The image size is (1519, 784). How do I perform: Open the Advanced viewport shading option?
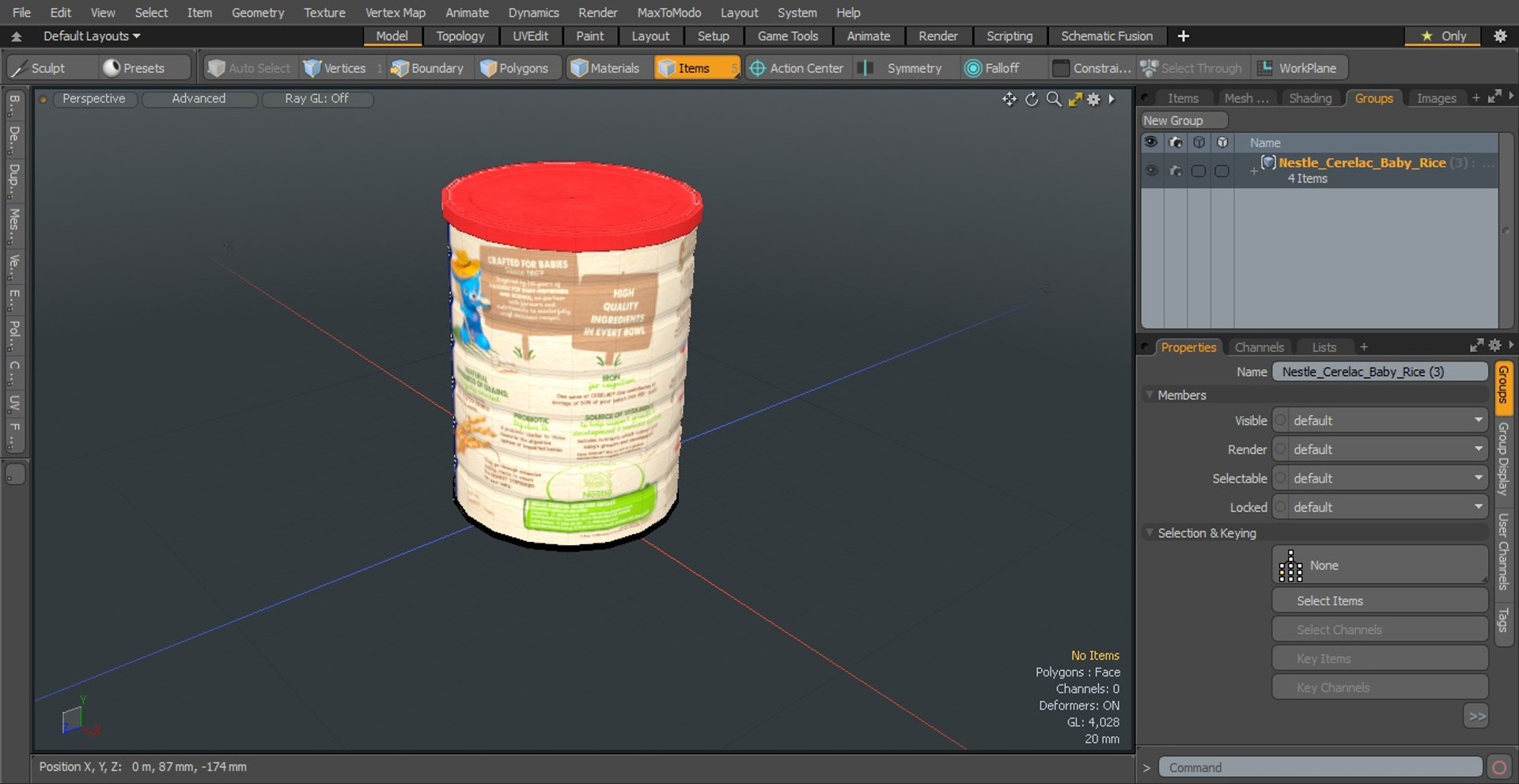pyautogui.click(x=199, y=98)
